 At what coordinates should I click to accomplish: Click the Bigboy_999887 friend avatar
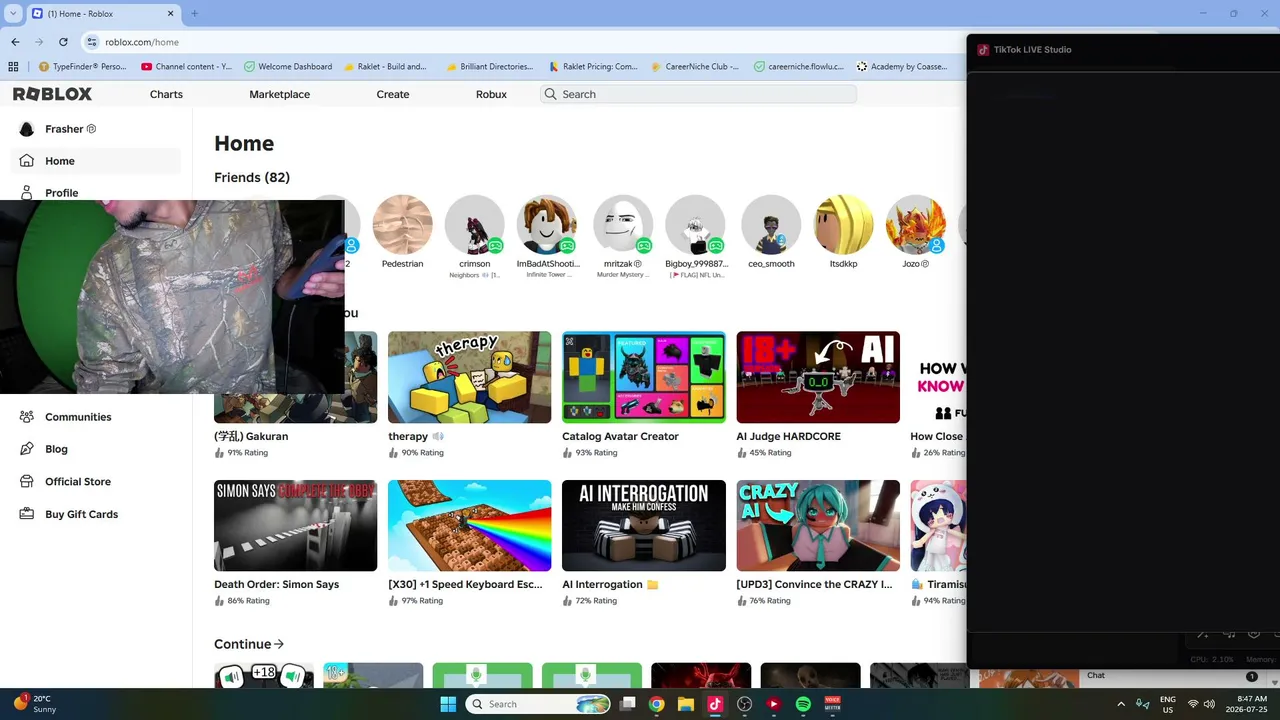coord(695,225)
